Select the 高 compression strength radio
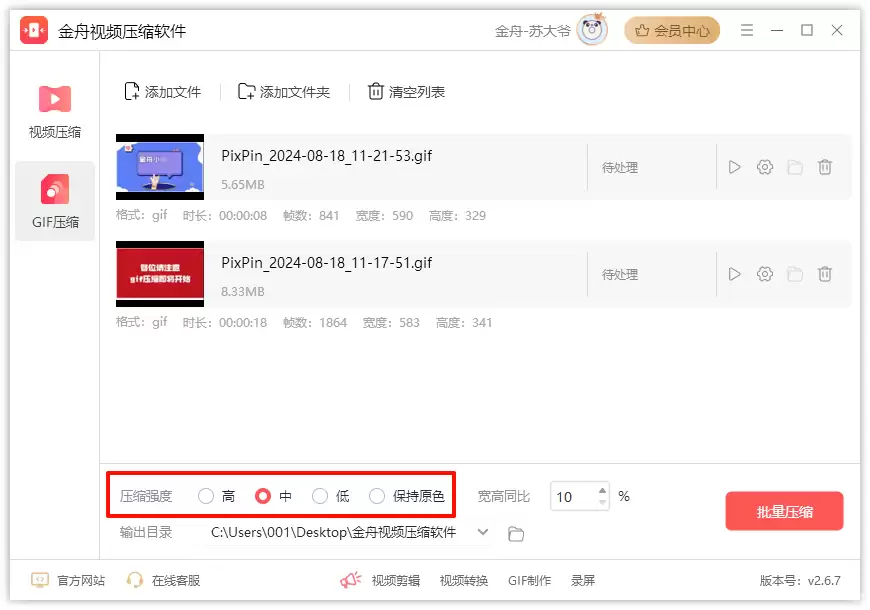The width and height of the screenshot is (870, 610). (x=206, y=496)
